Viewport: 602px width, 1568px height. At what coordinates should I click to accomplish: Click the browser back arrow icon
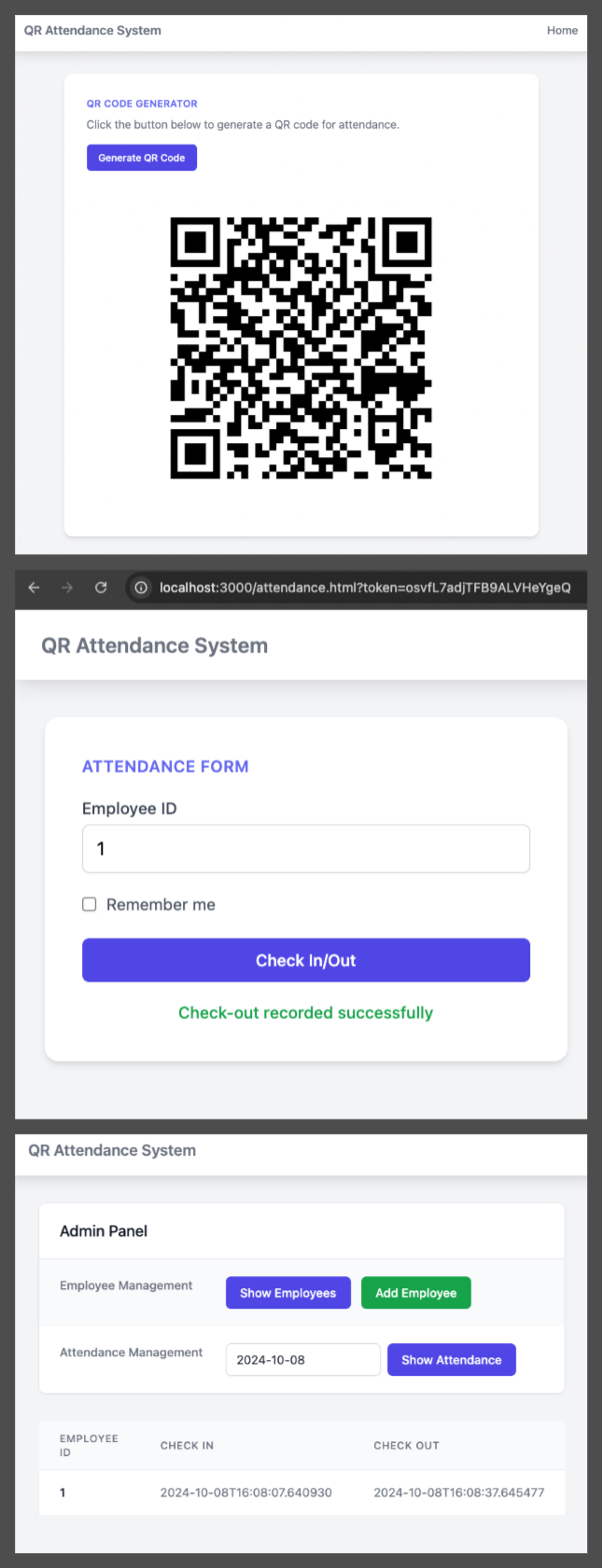click(x=34, y=588)
